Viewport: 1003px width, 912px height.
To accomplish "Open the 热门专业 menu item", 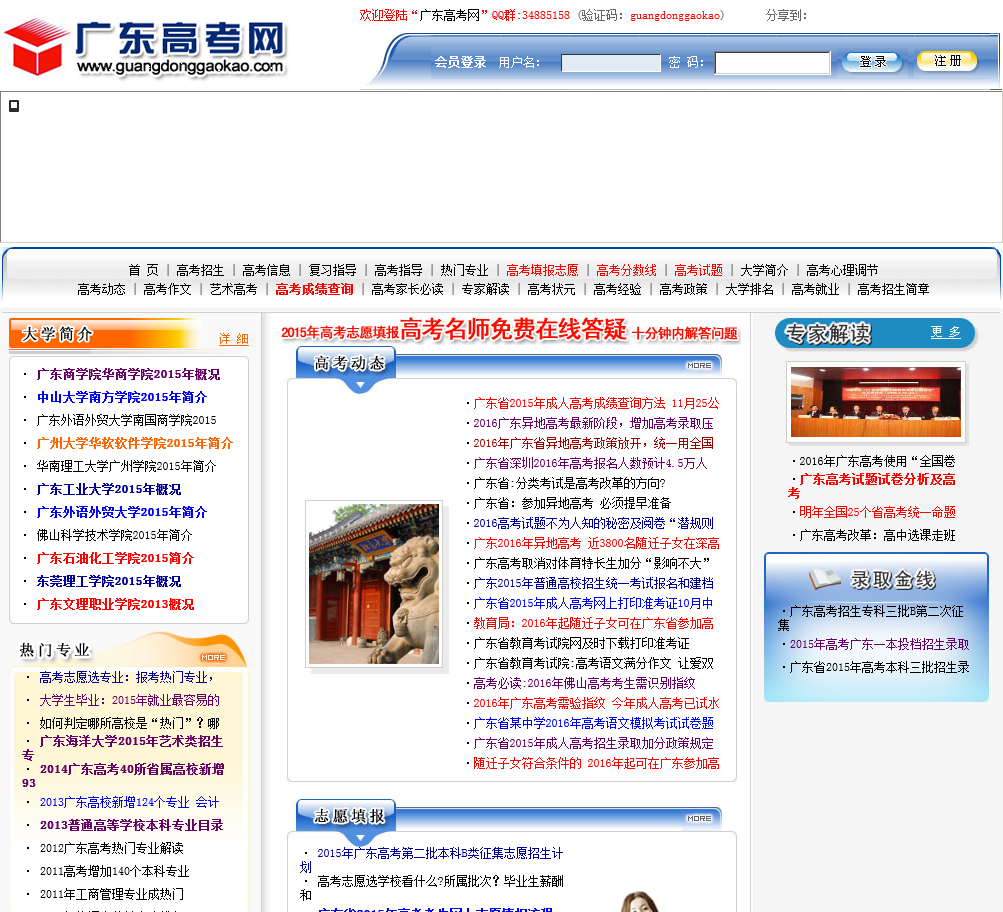I will pyautogui.click(x=464, y=270).
